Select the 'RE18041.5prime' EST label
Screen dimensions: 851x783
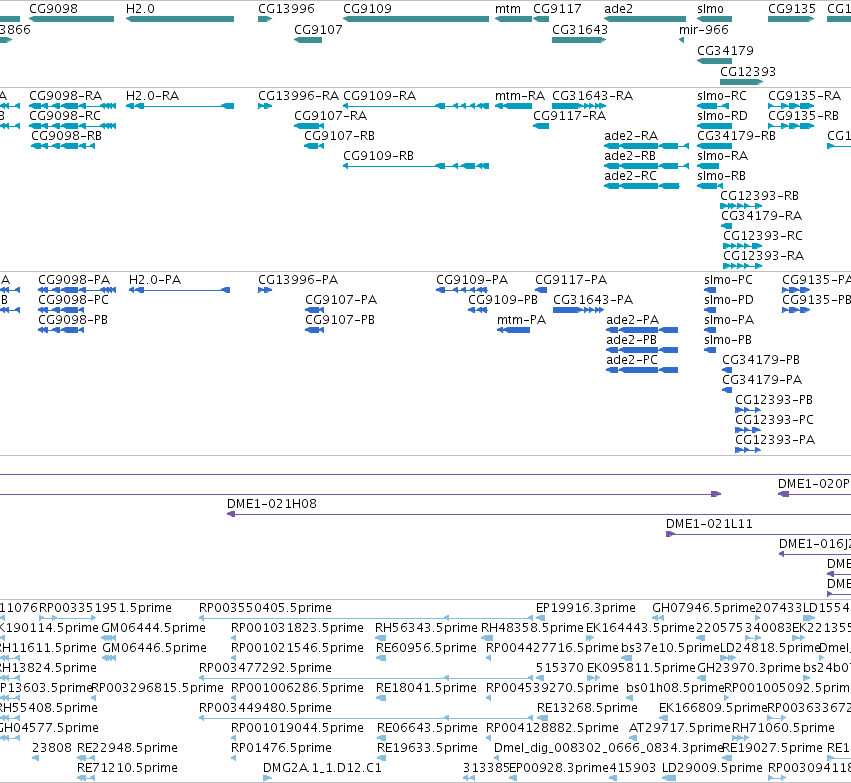[426, 688]
